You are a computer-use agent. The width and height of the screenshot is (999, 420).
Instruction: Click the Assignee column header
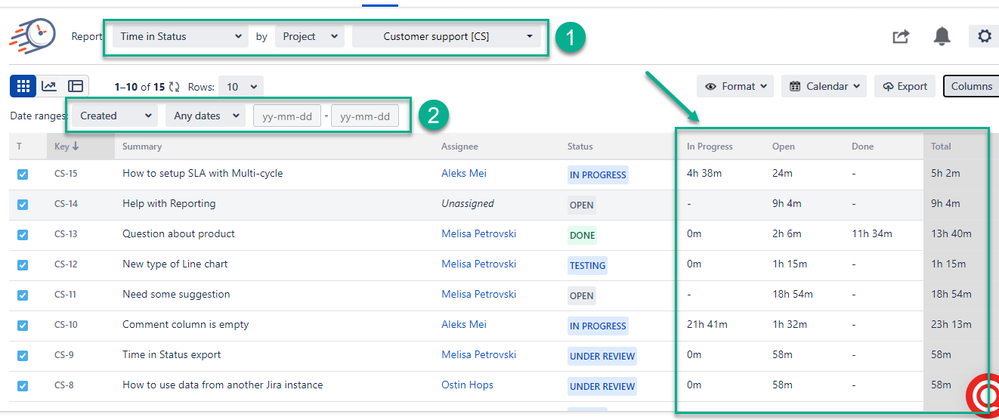coord(459,147)
